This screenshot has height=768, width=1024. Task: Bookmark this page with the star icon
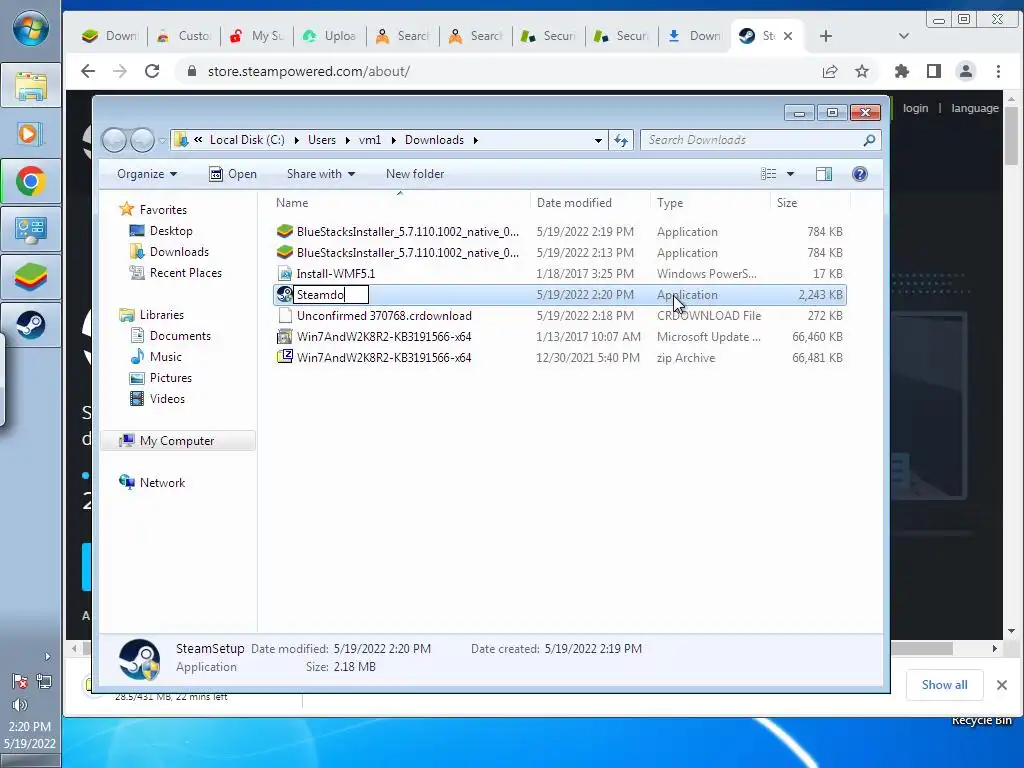pos(862,71)
